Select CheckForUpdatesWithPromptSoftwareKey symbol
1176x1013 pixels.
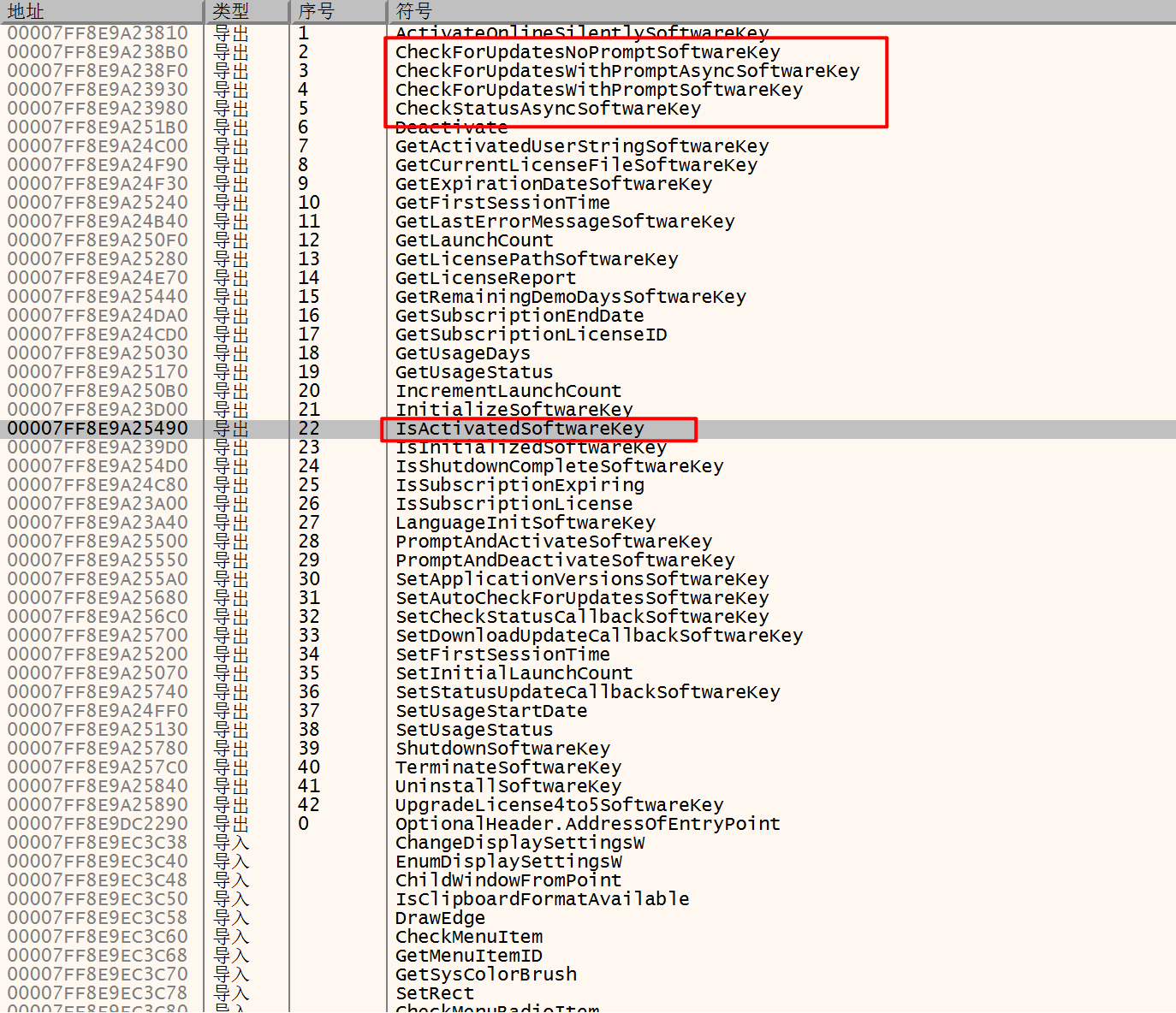(598, 90)
